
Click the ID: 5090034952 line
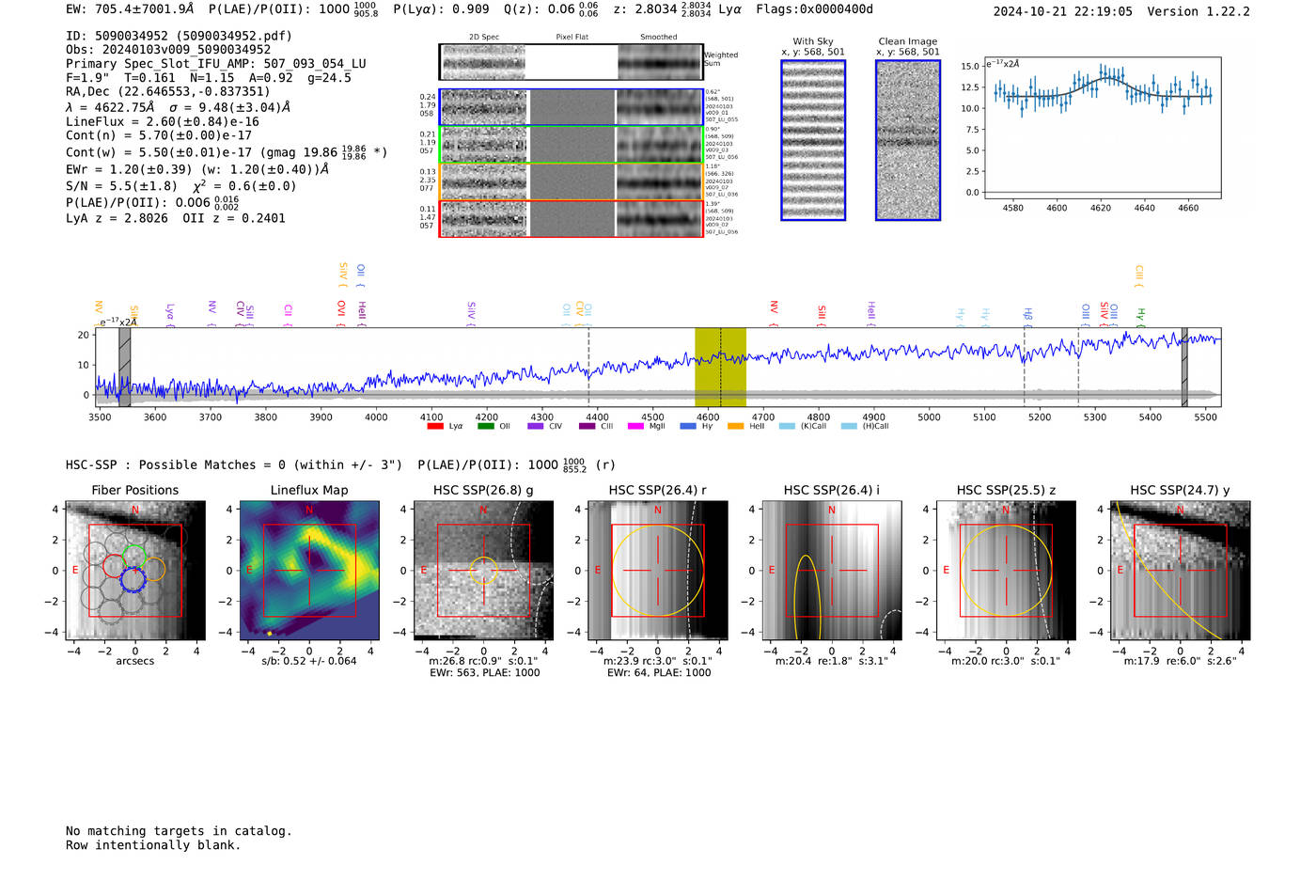(179, 36)
